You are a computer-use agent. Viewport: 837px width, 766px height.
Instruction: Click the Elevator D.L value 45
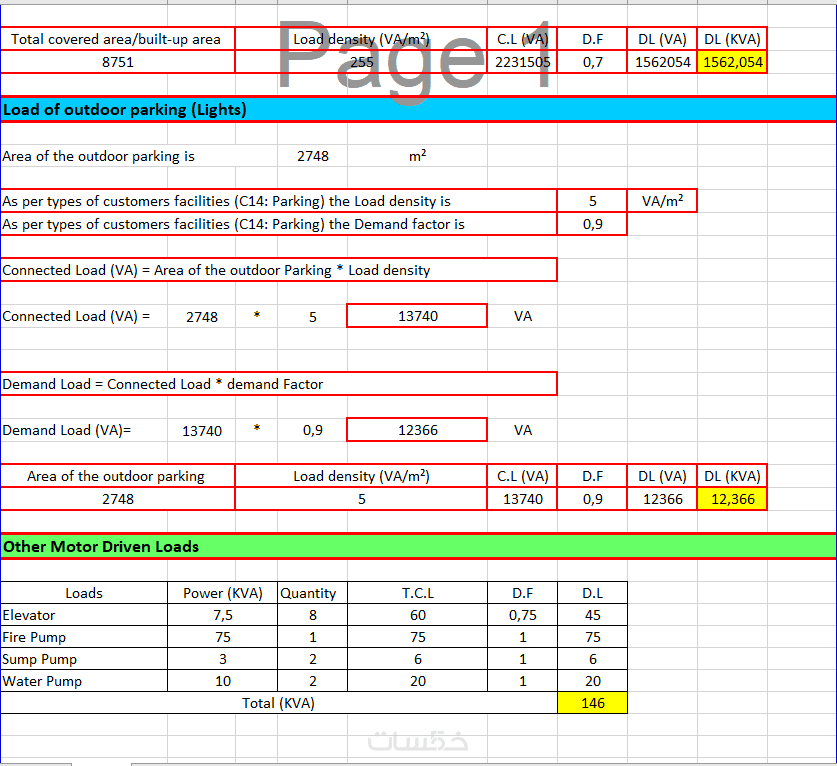coord(593,615)
